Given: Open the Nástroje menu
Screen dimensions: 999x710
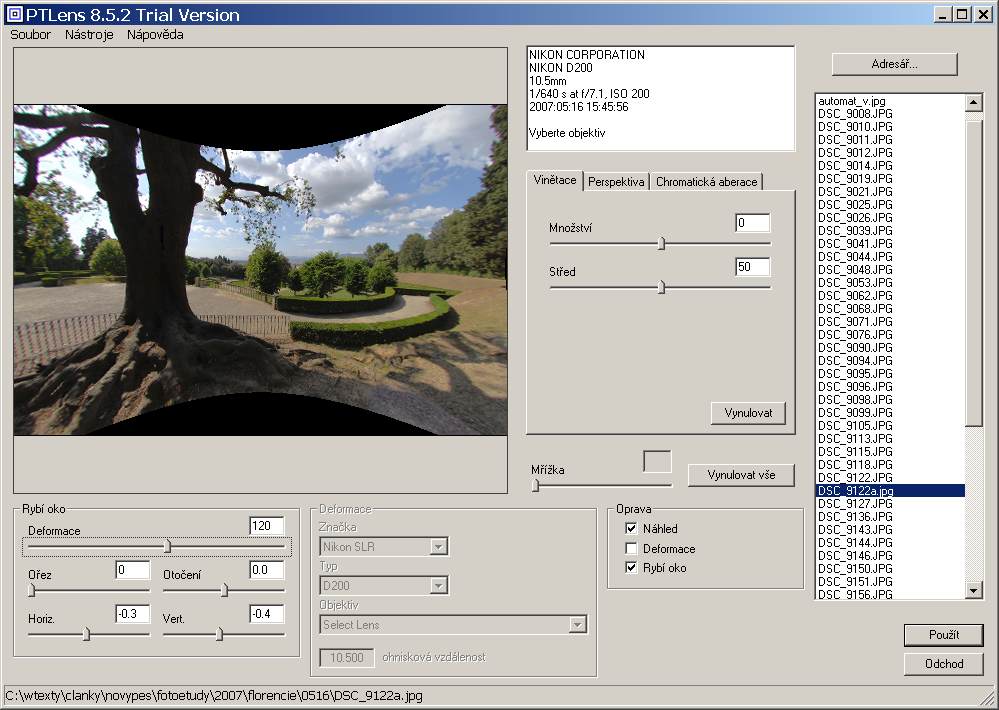Looking at the screenshot, I should [x=89, y=34].
